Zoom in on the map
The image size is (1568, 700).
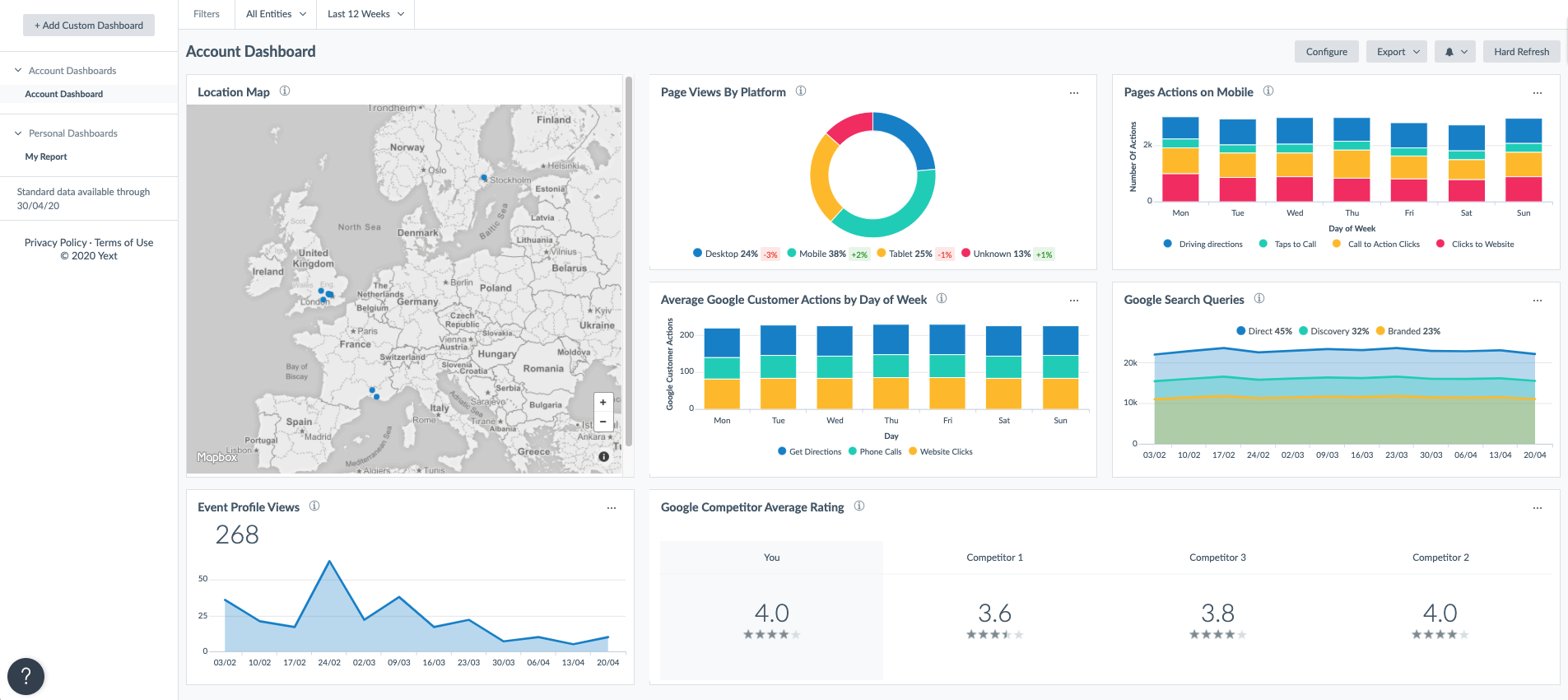pyautogui.click(x=603, y=403)
